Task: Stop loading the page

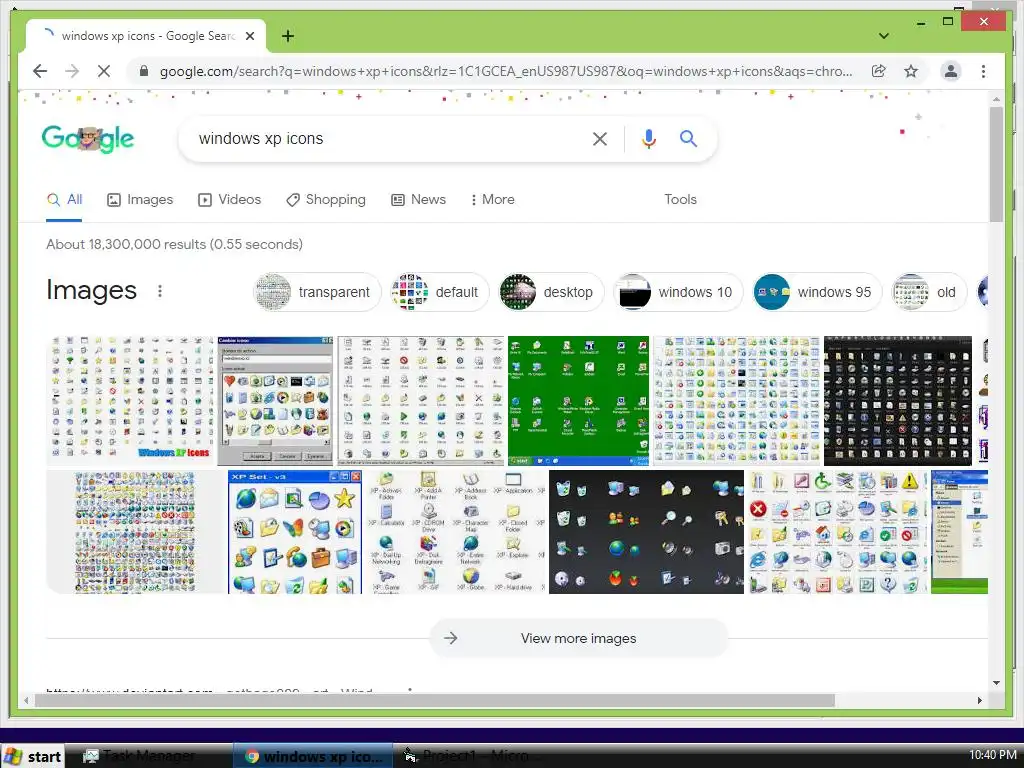Action: click(x=104, y=71)
